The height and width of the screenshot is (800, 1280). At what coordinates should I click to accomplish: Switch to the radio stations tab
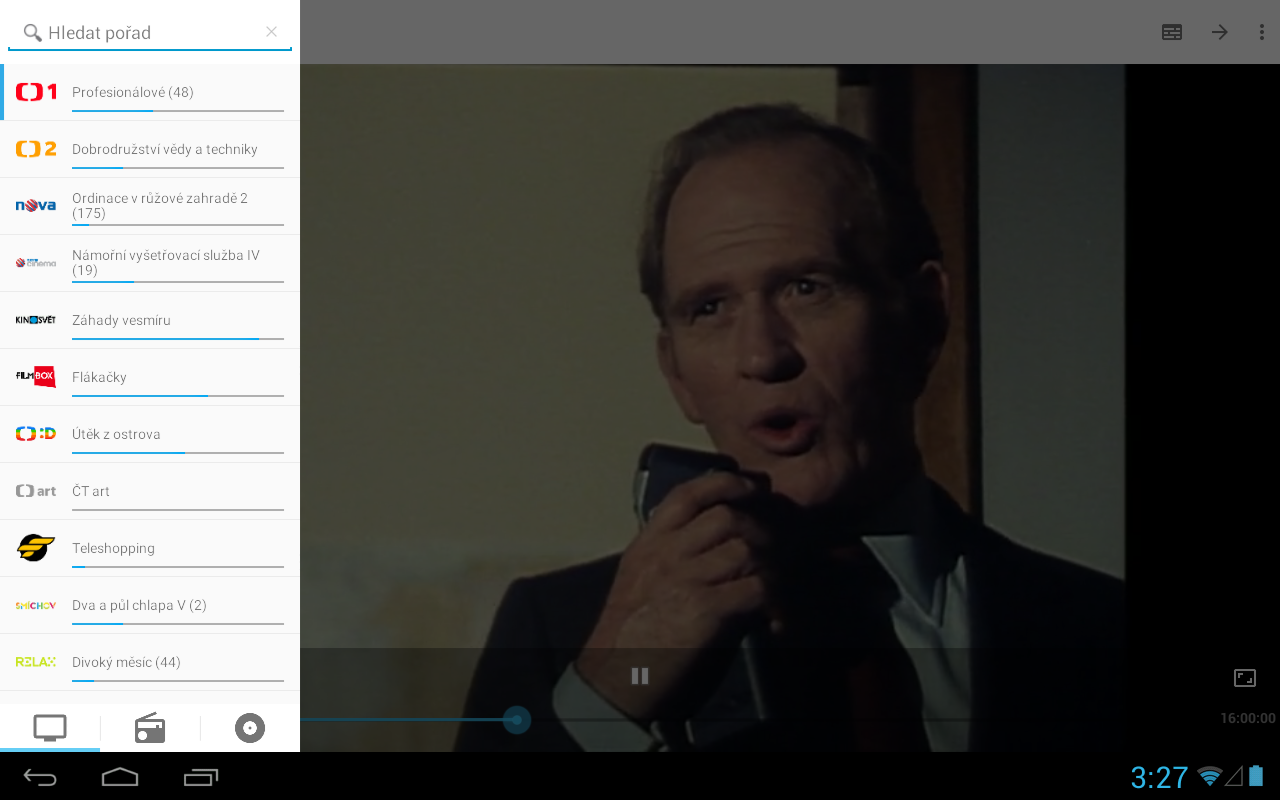pyautogui.click(x=150, y=728)
